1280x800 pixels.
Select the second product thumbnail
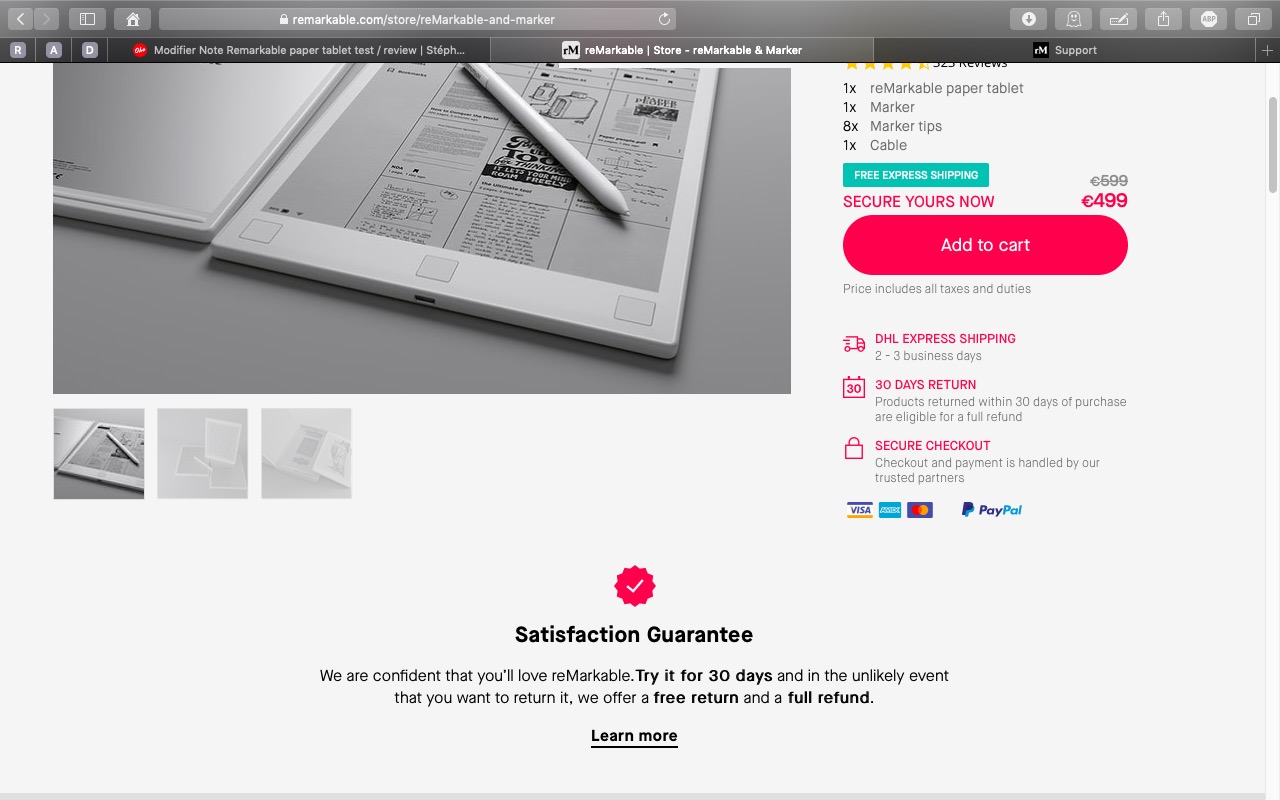click(x=202, y=453)
